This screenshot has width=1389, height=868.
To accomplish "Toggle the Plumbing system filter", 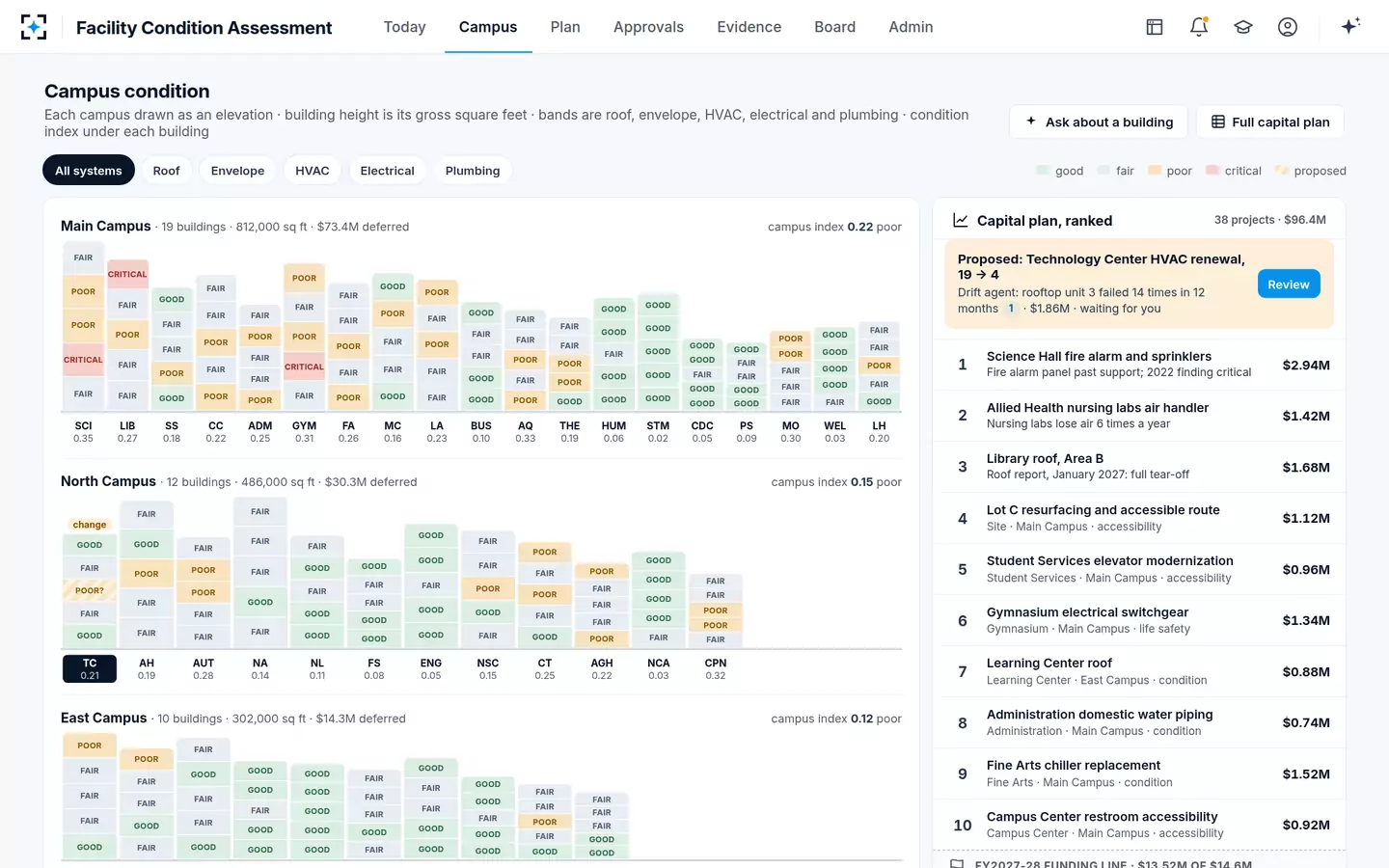I will [473, 171].
